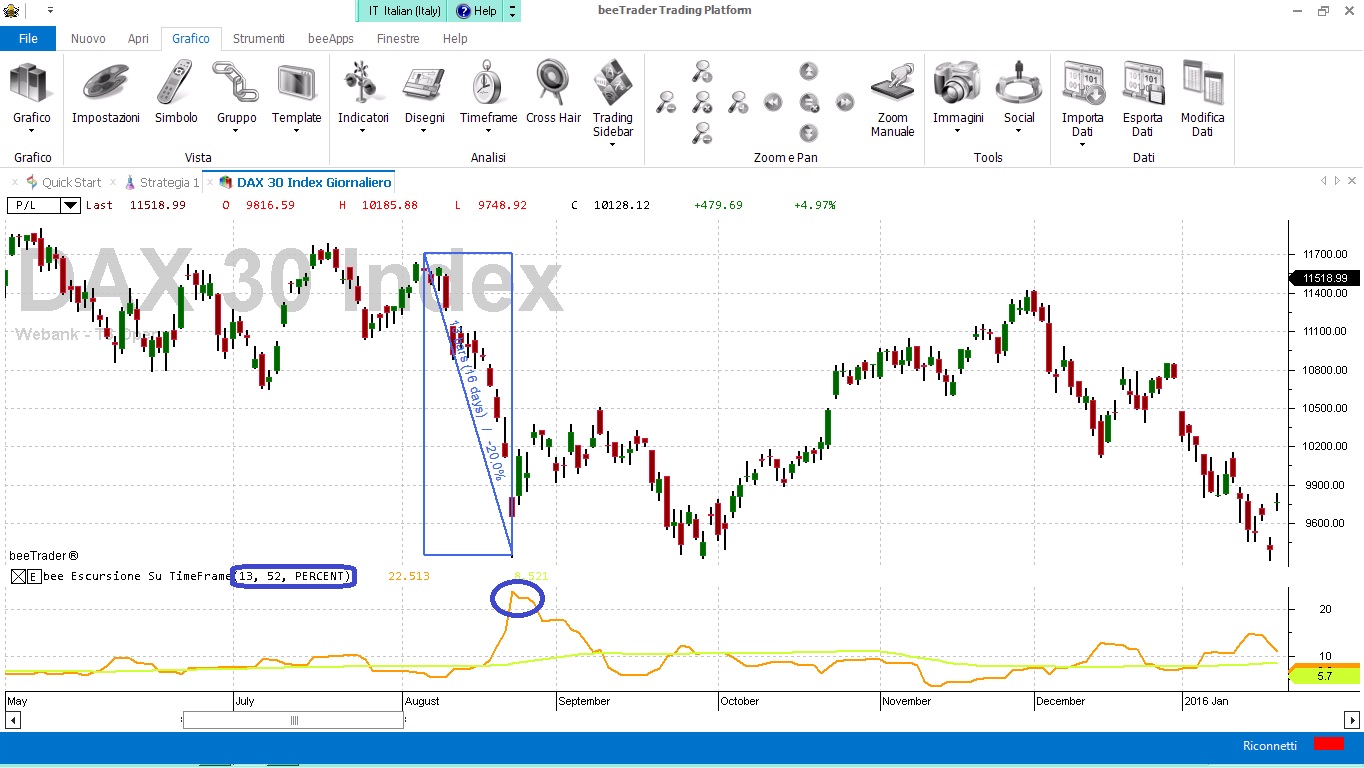
Task: Expand the Disegni dropdown arrow
Action: point(424,131)
